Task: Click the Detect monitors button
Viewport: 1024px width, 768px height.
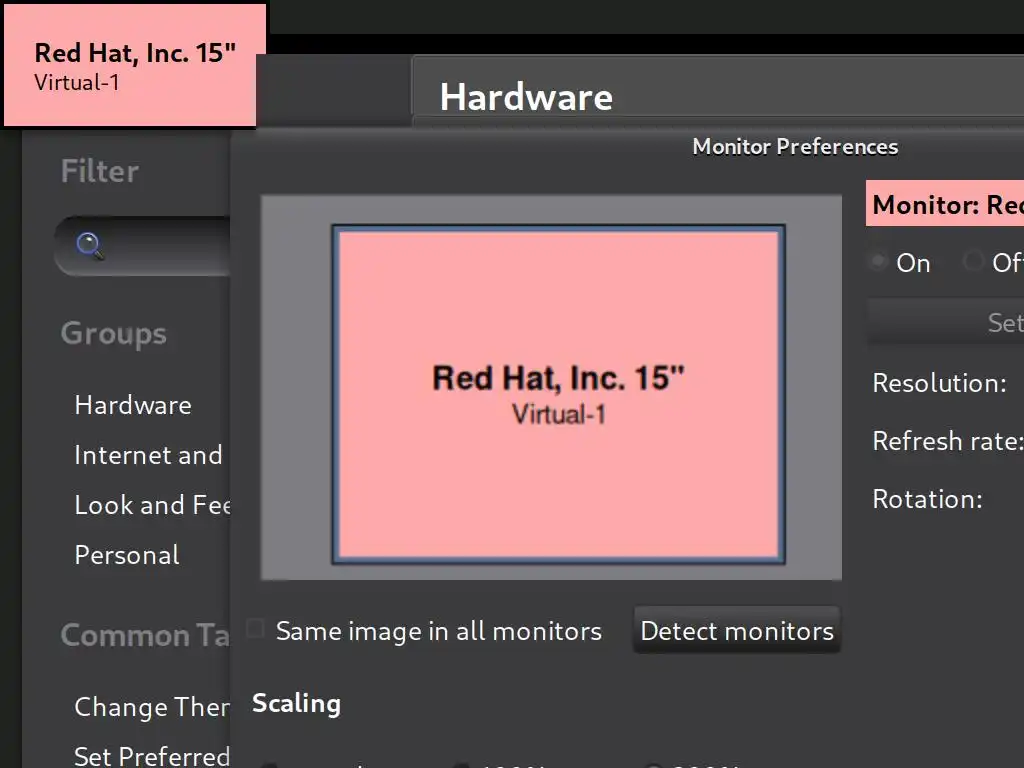Action: [x=737, y=631]
